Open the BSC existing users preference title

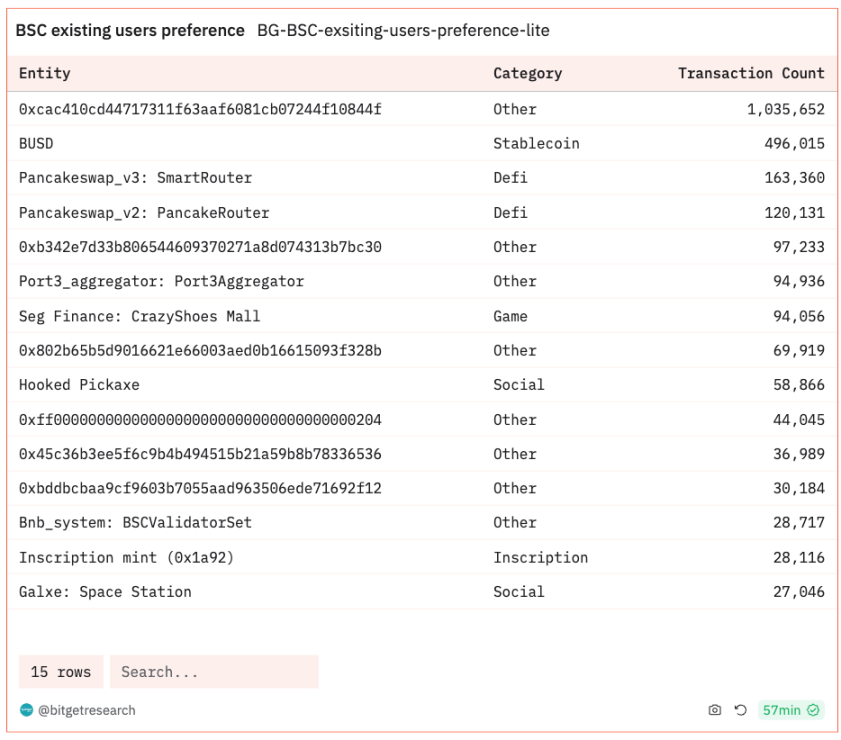tap(130, 31)
